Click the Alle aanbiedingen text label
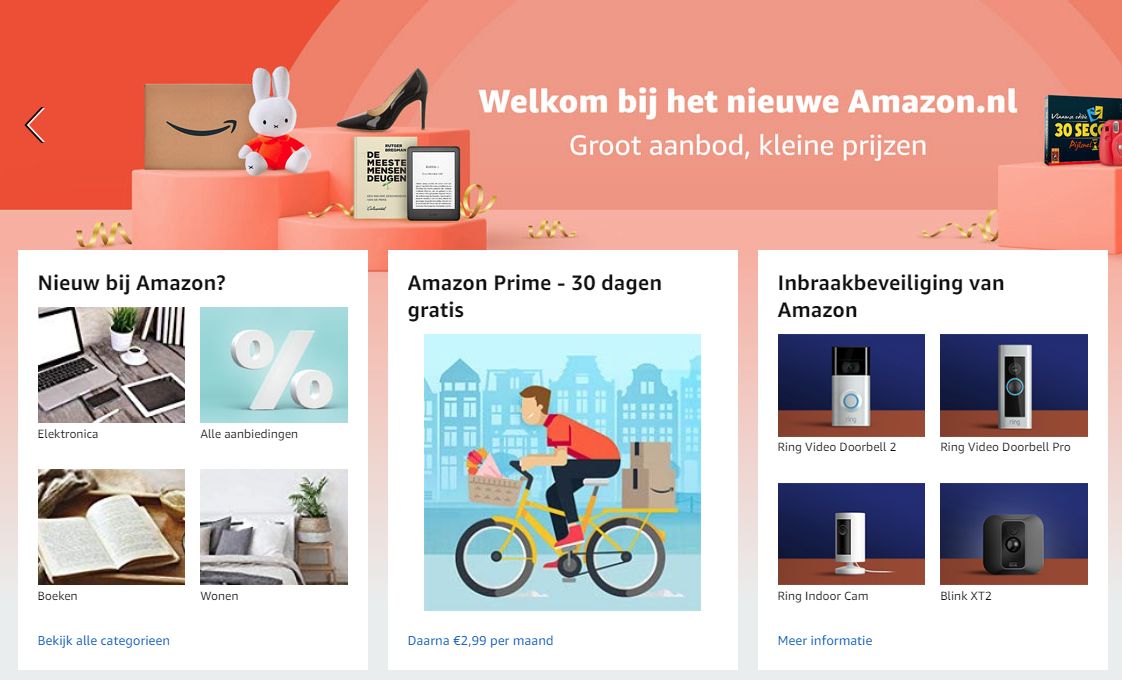Viewport: 1122px width, 680px height. (x=249, y=434)
